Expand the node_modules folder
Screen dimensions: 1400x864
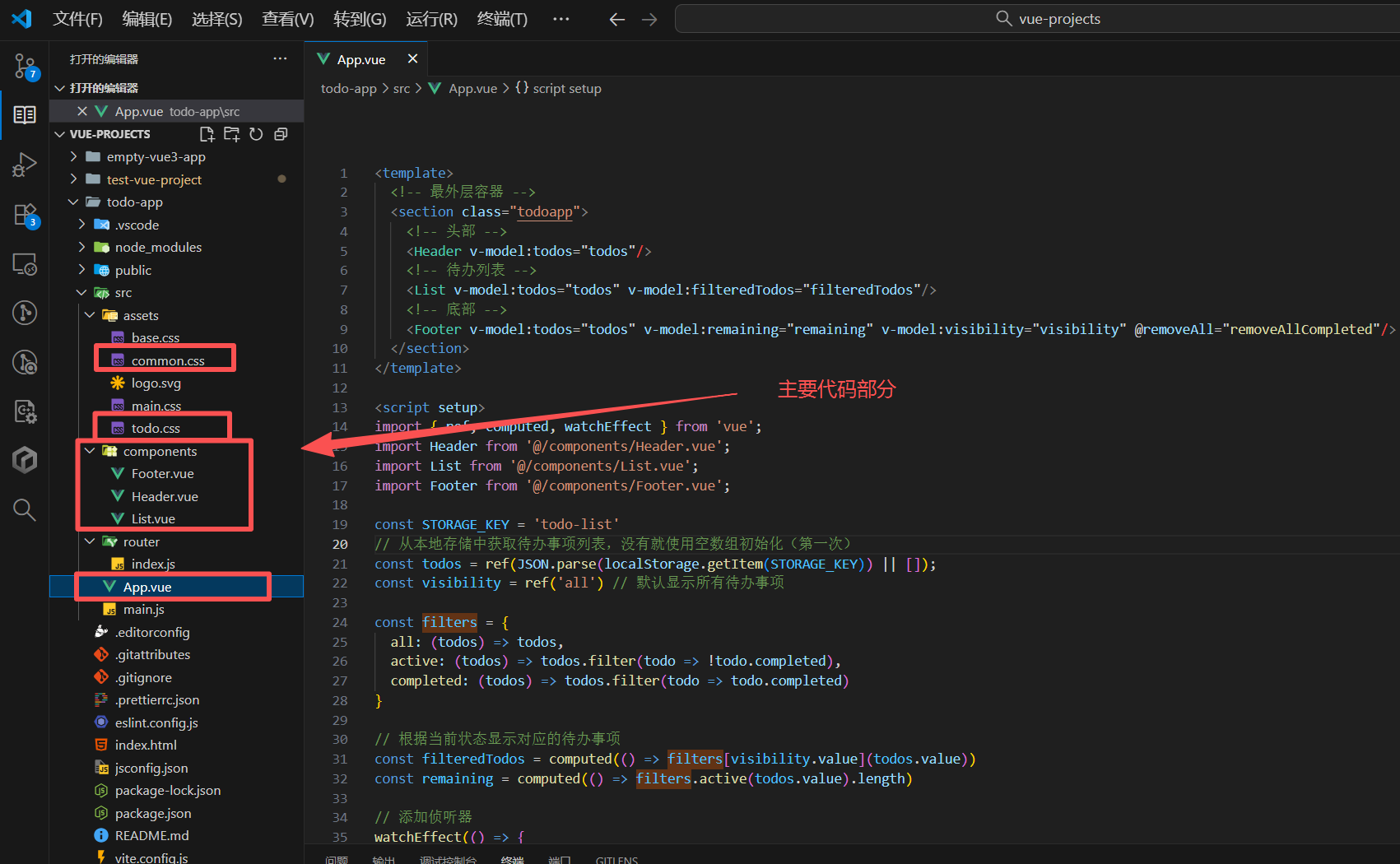[x=158, y=247]
